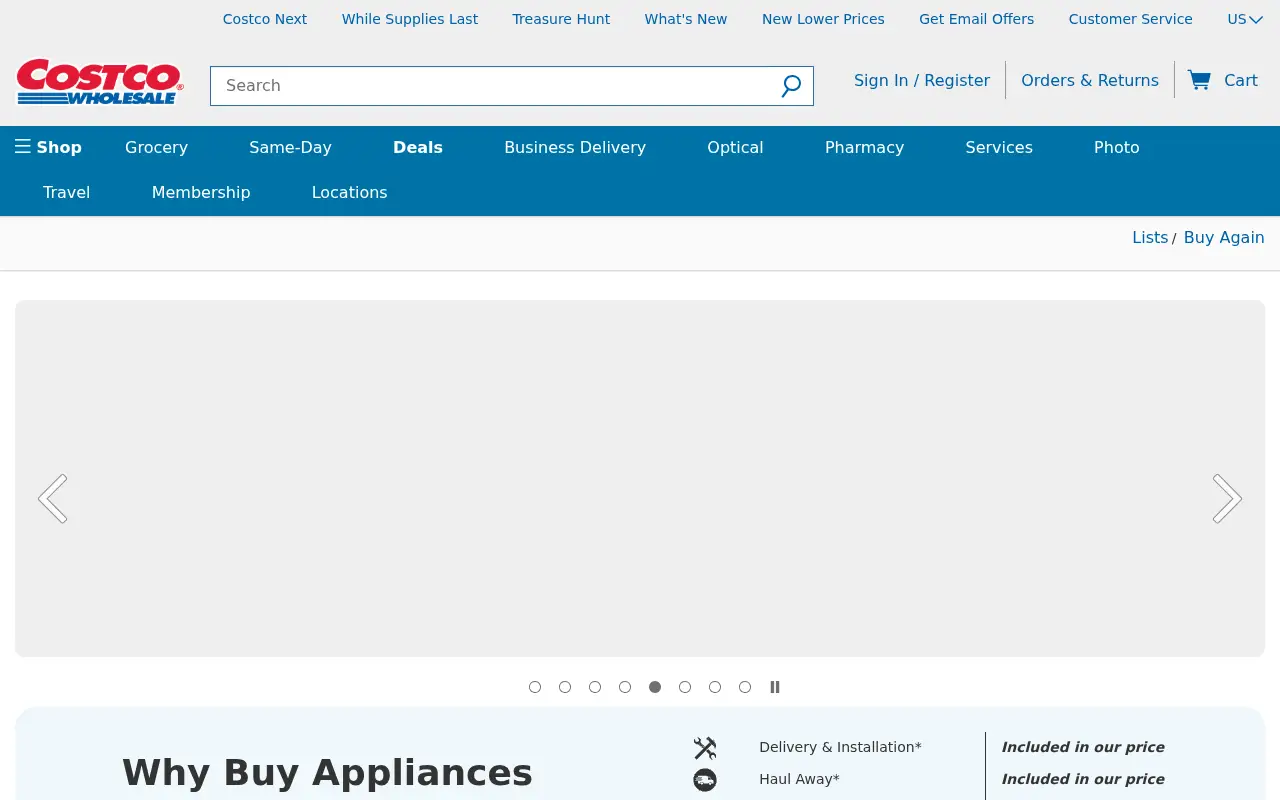
Task: Go to Business Delivery
Action: (575, 147)
